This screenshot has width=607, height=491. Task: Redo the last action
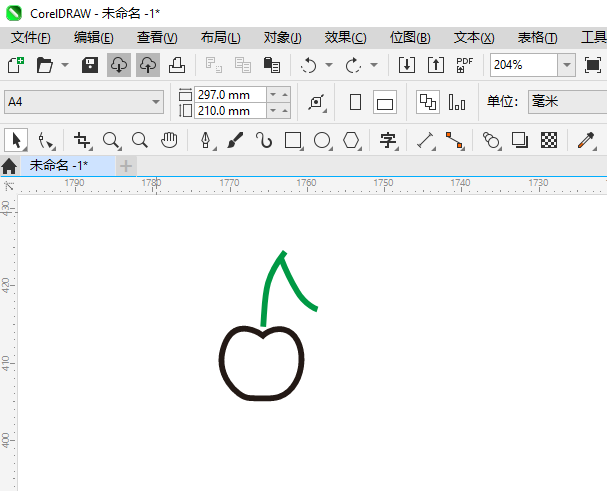pos(353,65)
